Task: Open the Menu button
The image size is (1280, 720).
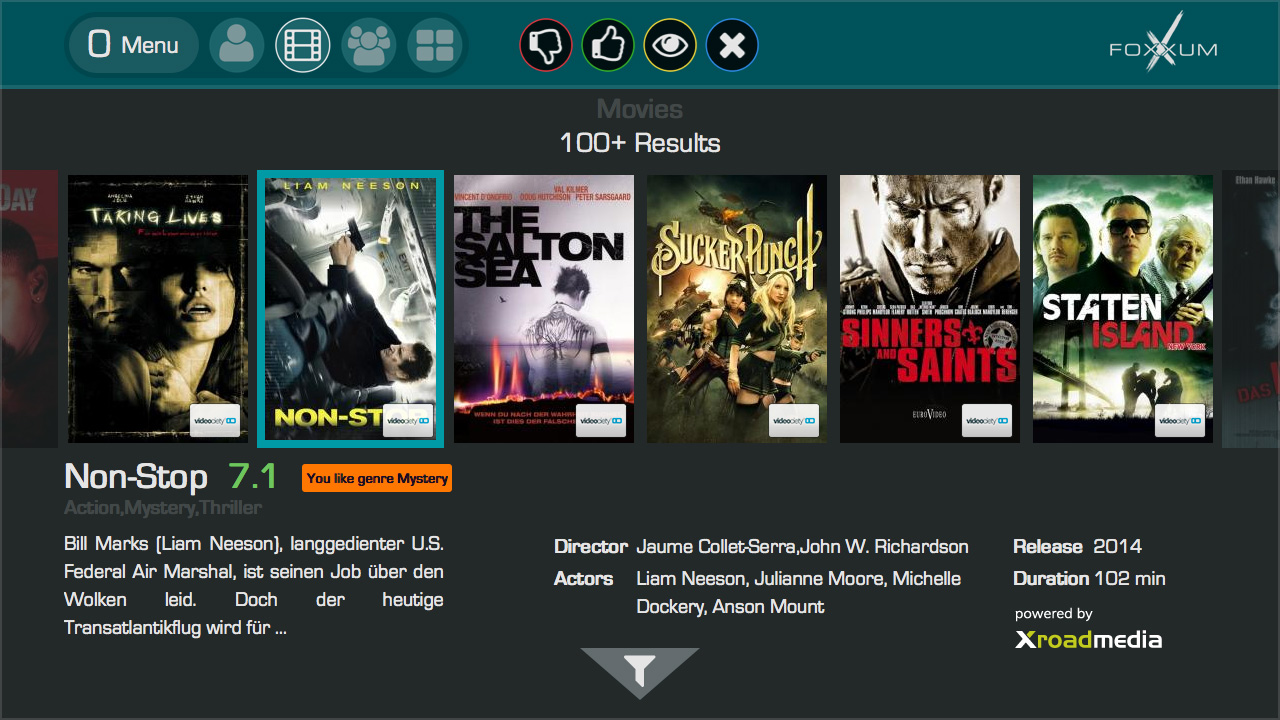Action: (133, 45)
